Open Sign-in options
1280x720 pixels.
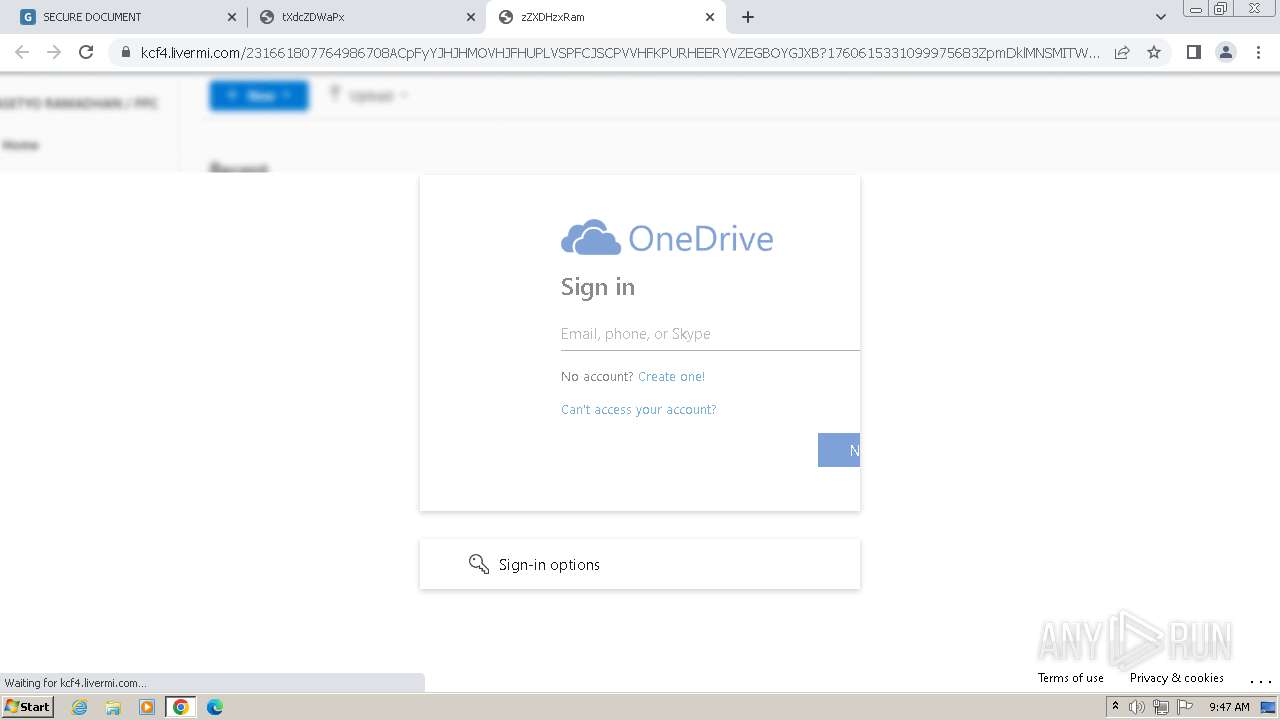[640, 564]
